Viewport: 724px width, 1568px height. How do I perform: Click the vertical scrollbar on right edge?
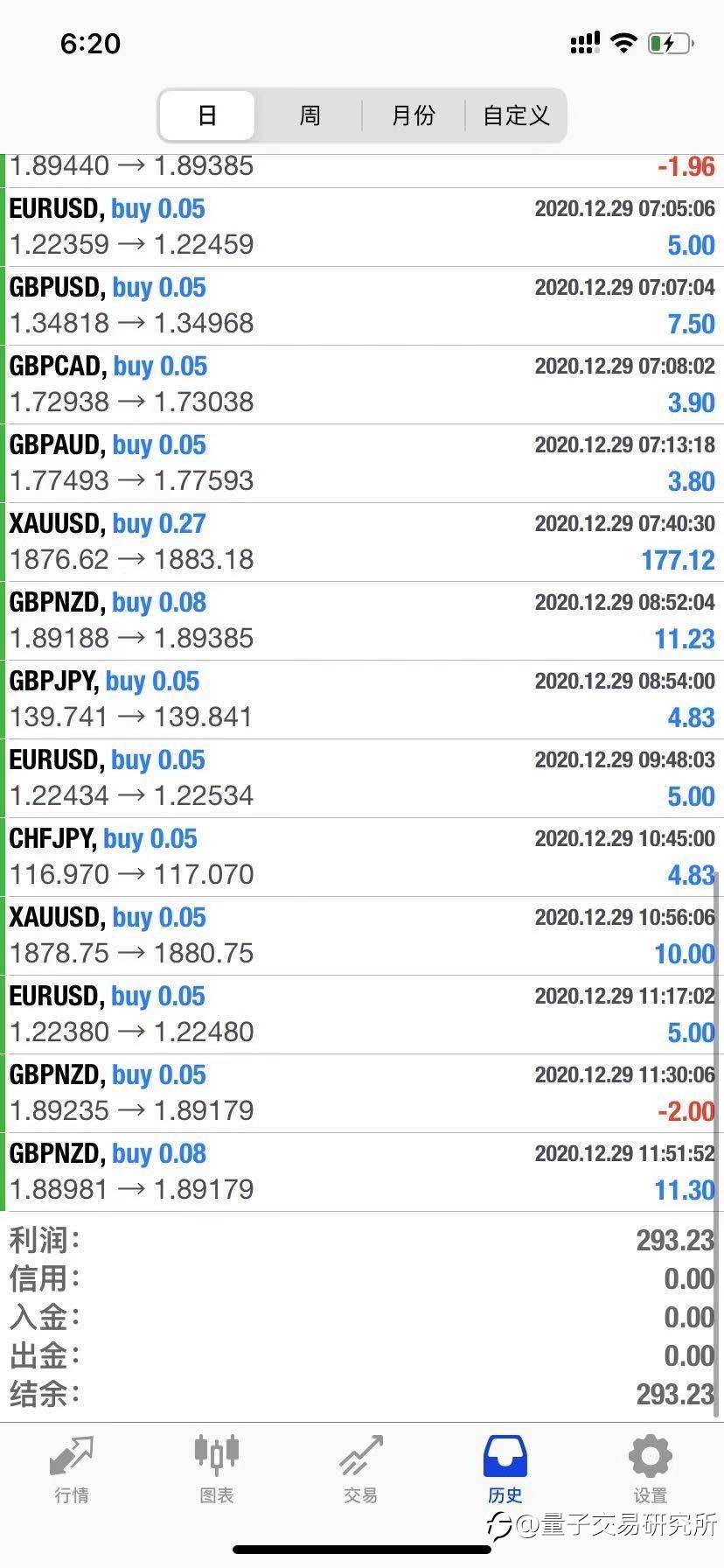pyautogui.click(x=716, y=1137)
